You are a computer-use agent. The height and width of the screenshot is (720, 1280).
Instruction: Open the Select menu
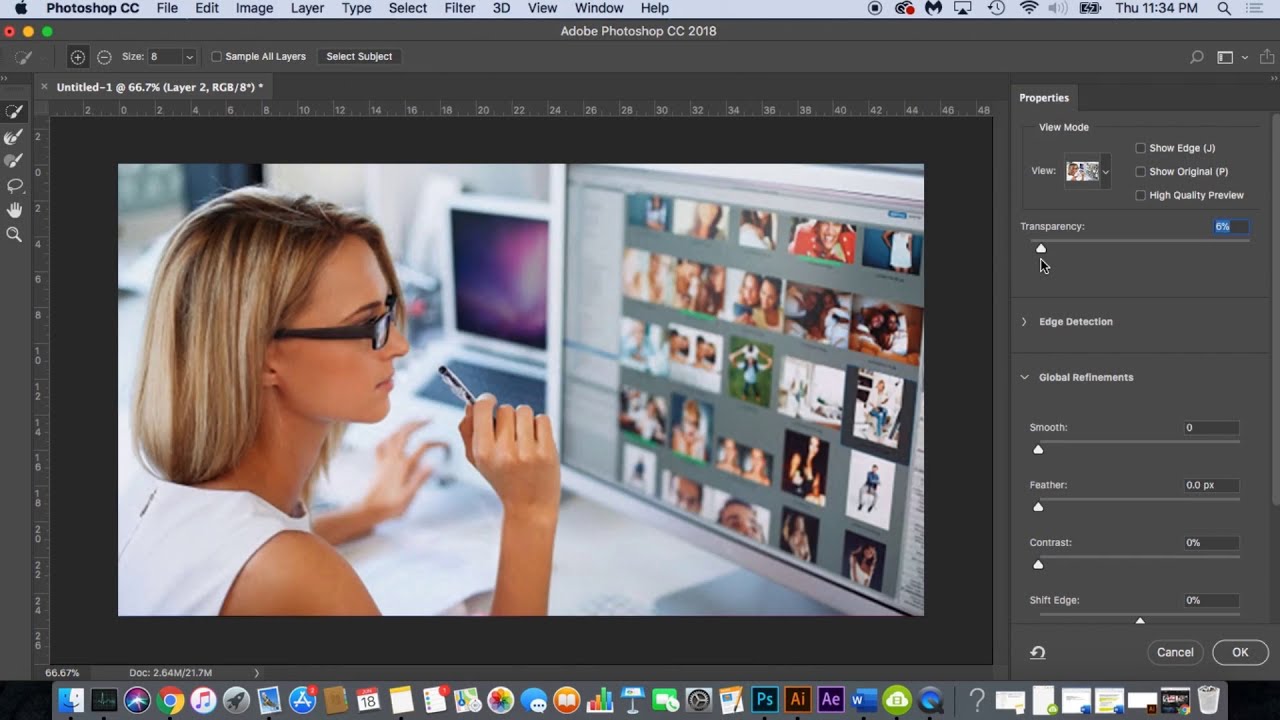408,8
